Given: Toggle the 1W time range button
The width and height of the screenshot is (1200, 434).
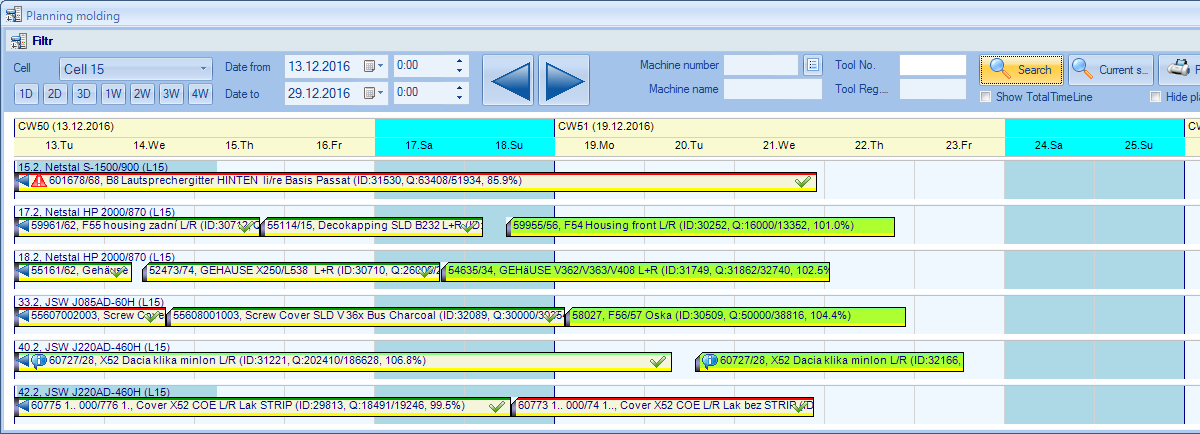Looking at the screenshot, I should [114, 94].
